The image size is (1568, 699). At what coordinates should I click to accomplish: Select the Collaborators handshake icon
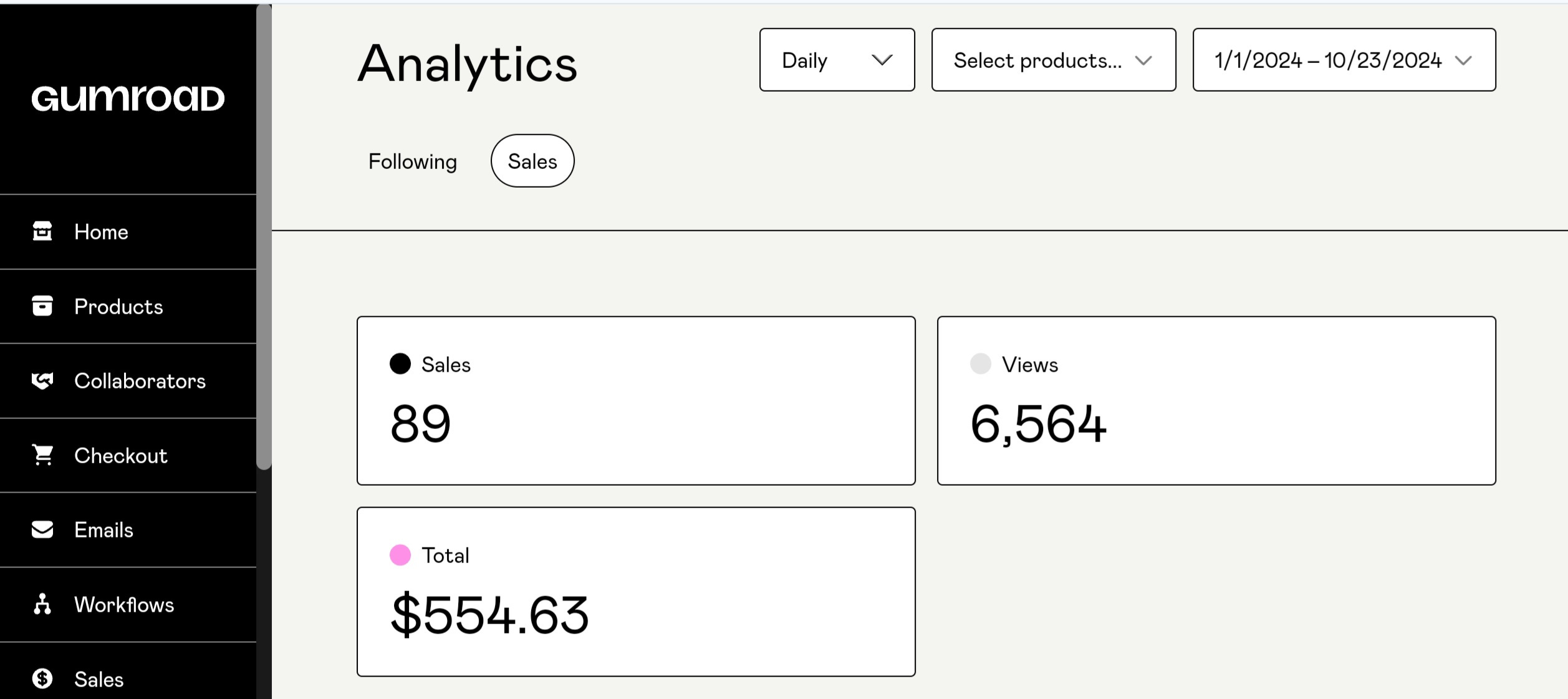pos(42,380)
